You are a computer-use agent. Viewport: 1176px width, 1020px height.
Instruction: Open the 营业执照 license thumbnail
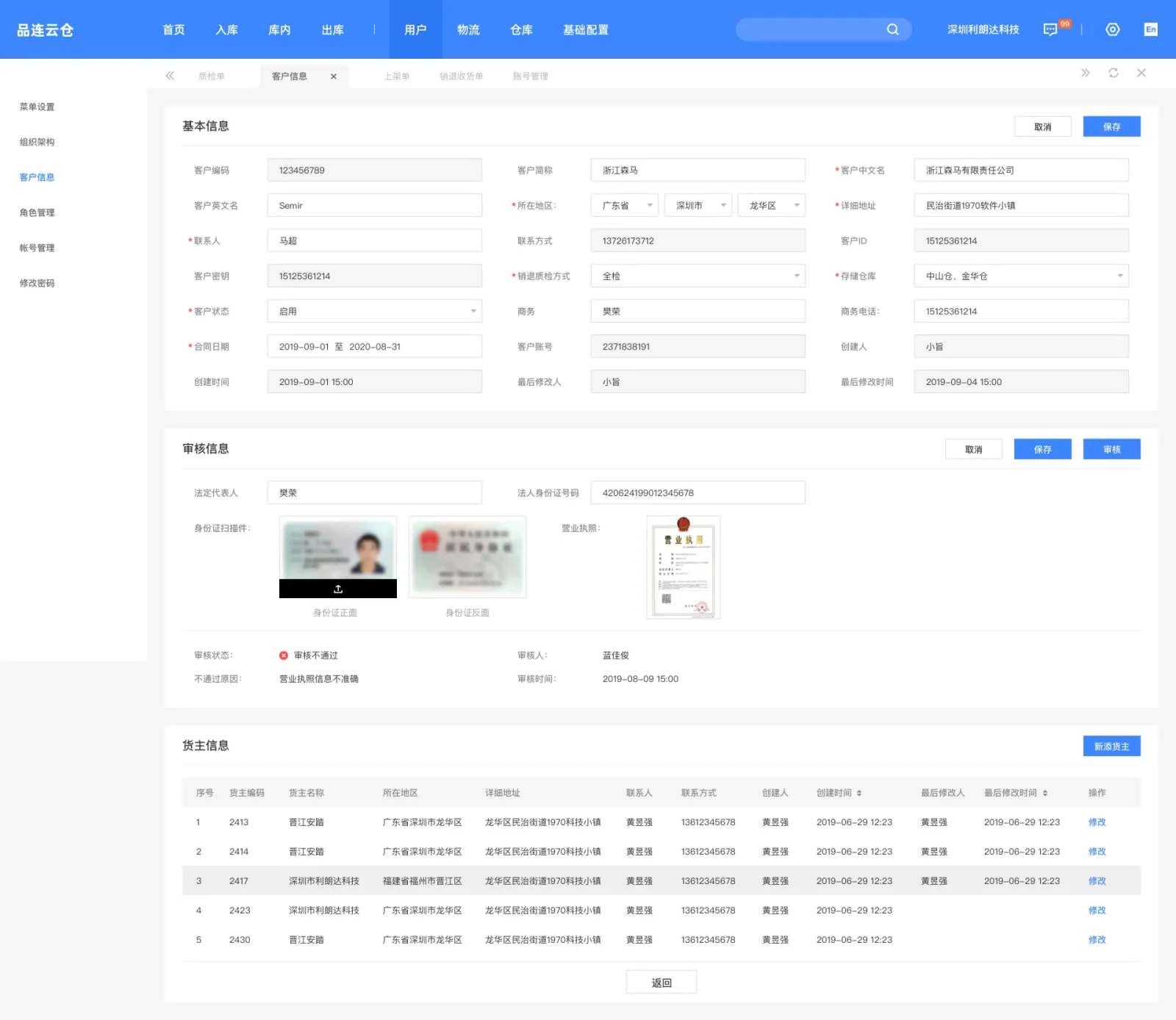pyautogui.click(x=684, y=567)
